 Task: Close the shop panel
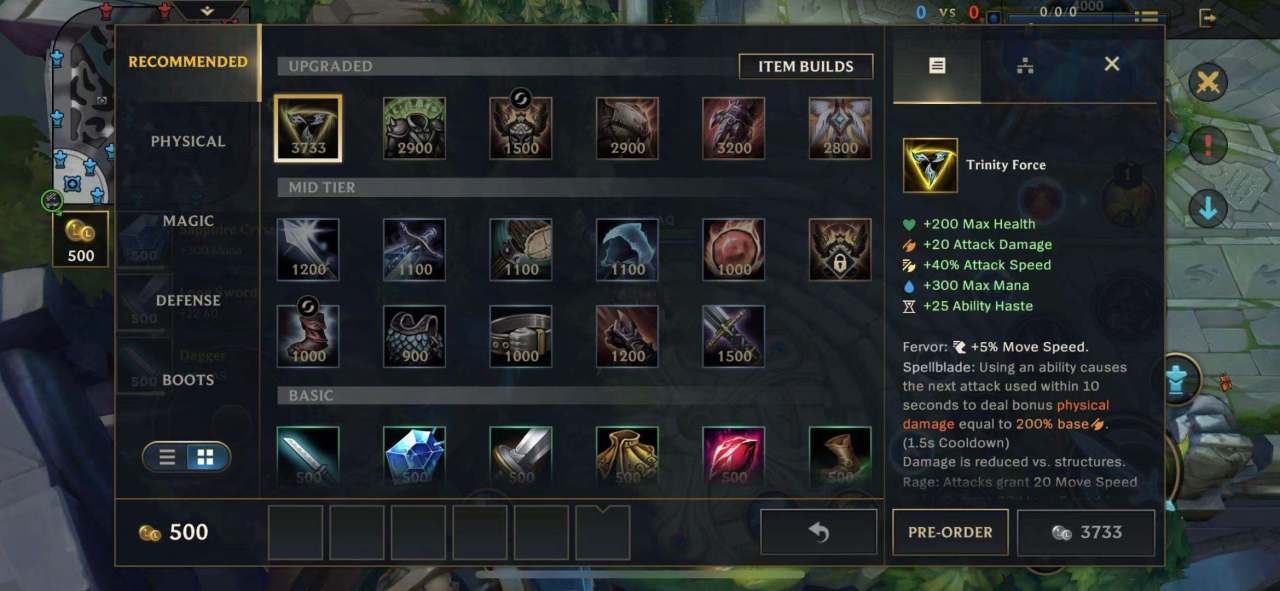point(1111,65)
